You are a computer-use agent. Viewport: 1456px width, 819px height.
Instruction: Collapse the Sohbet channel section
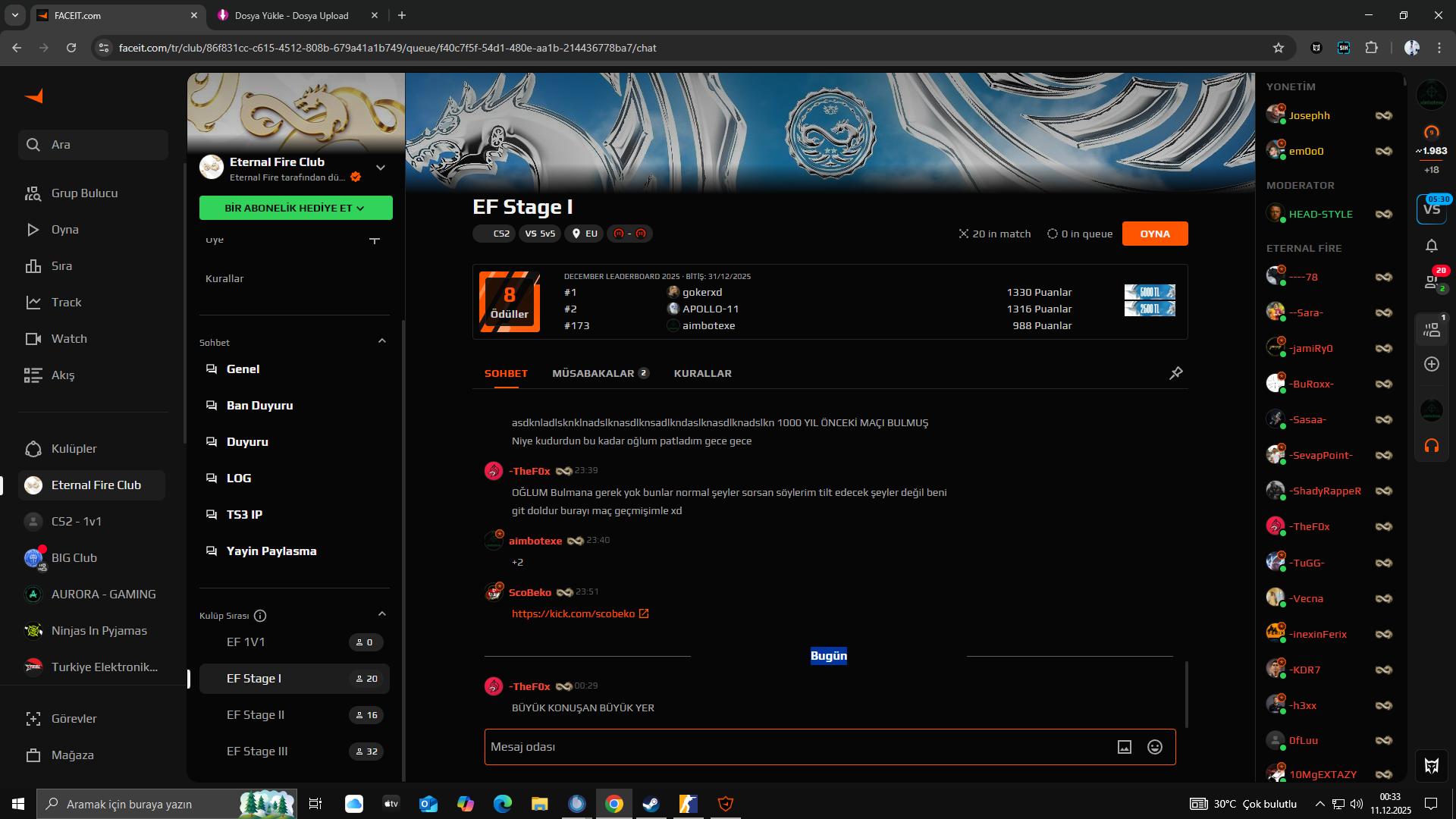point(382,341)
